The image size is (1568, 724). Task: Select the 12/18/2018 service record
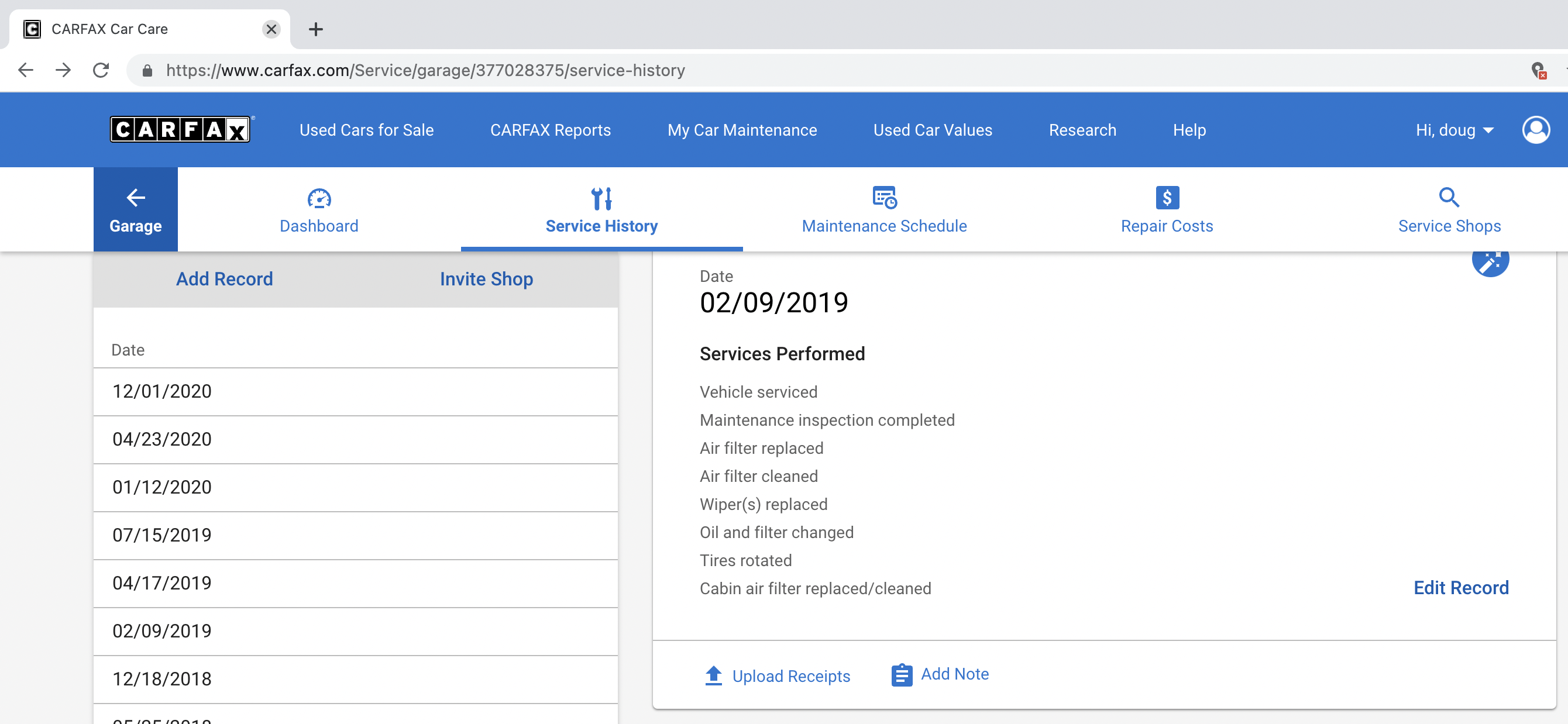pyautogui.click(x=356, y=679)
